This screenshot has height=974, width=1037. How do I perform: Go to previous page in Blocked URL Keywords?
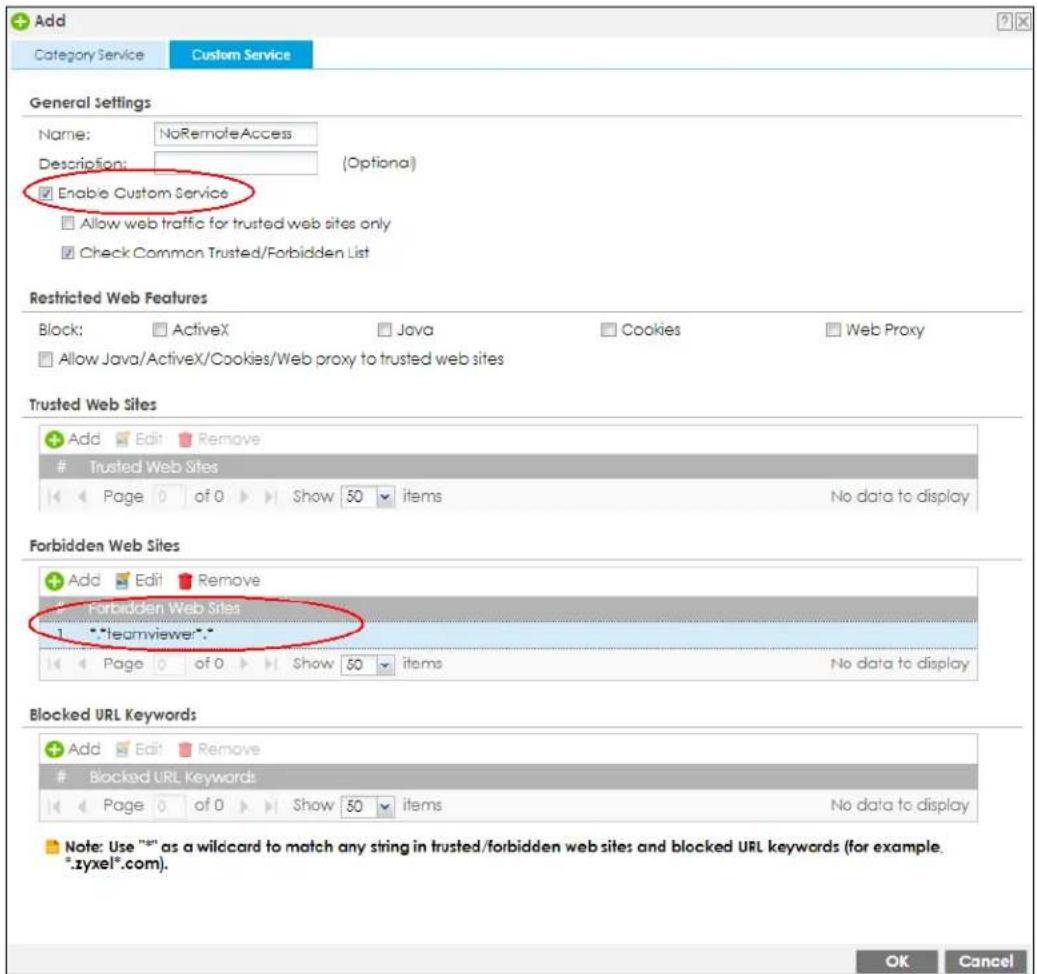83,806
